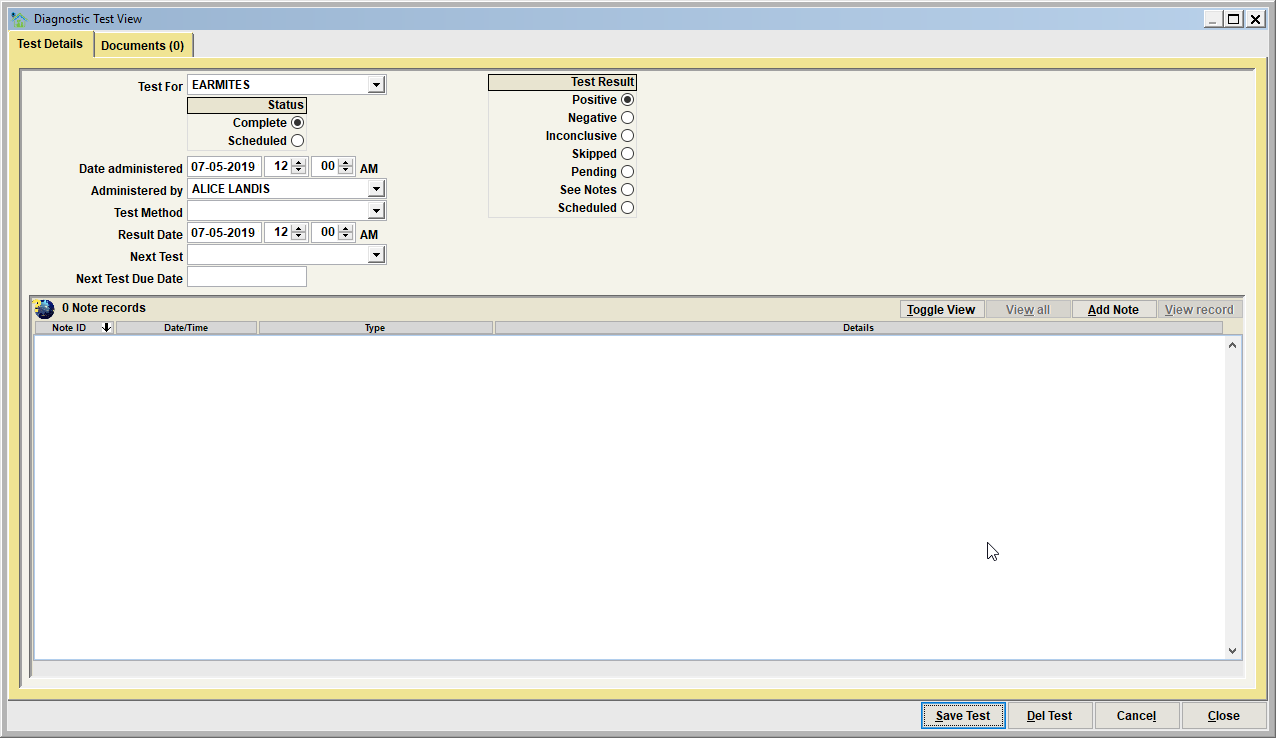The image size is (1276, 738).
Task: Click the Diagnostic Test View title bar icon
Action: click(x=18, y=19)
